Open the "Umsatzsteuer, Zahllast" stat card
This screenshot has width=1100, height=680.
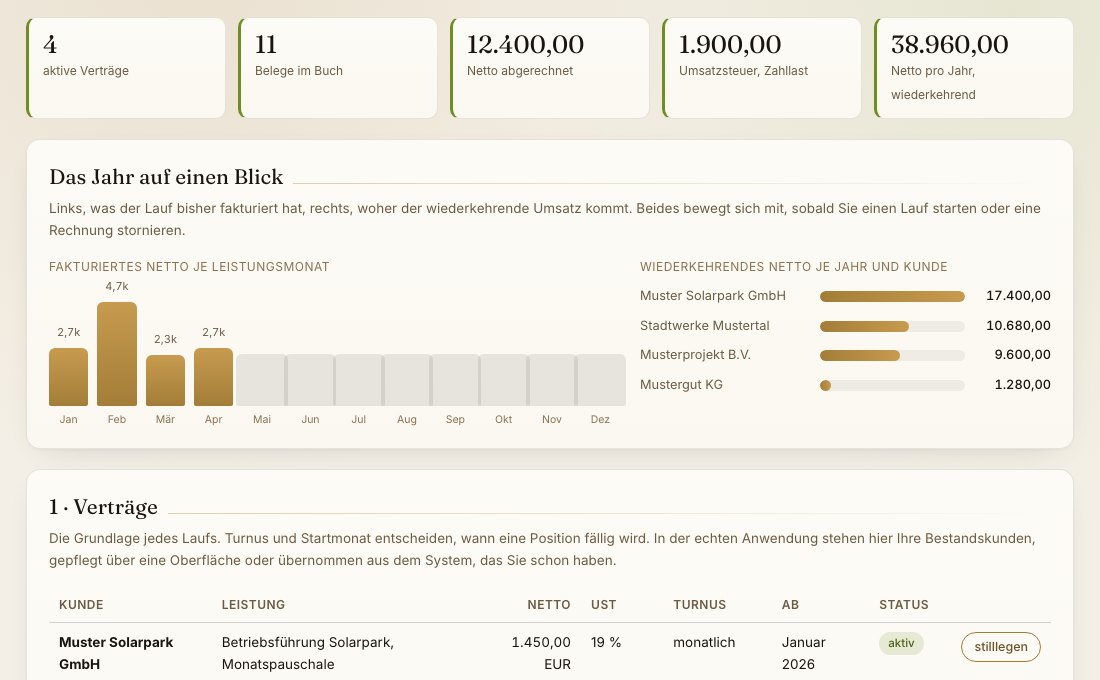coord(762,68)
